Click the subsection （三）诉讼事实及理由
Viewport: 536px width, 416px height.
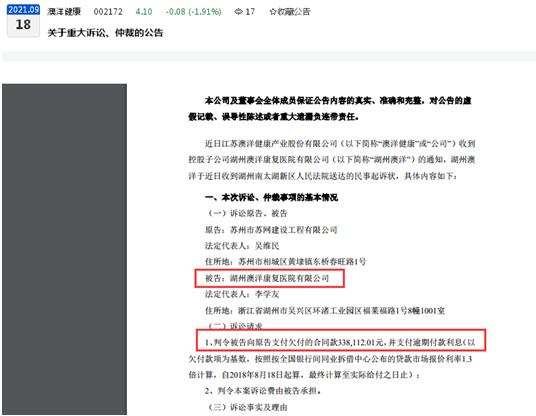(247, 407)
